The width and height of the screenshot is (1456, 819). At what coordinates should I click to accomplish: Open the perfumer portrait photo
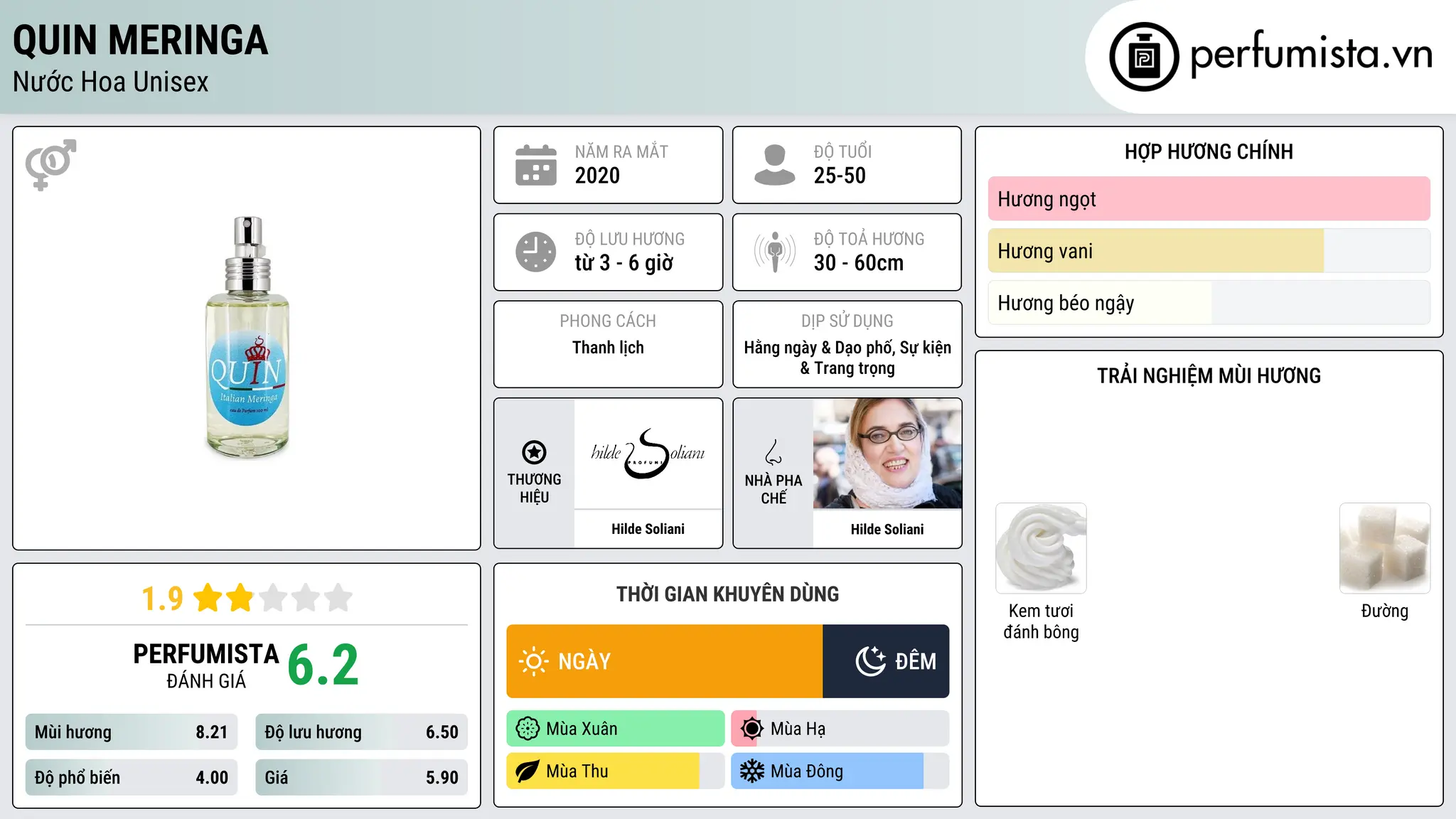pos(887,454)
